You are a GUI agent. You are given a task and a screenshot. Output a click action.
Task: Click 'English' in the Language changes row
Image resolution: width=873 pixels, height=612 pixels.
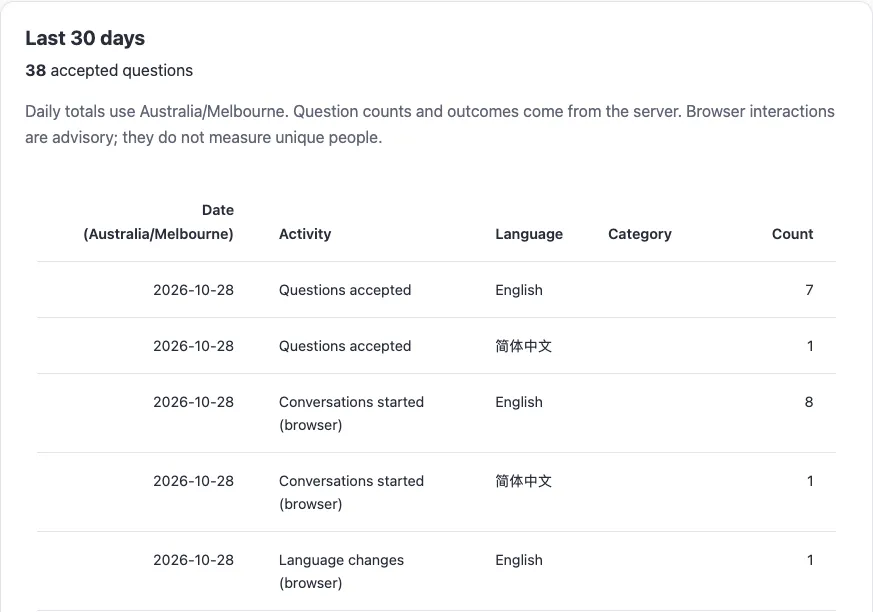519,560
